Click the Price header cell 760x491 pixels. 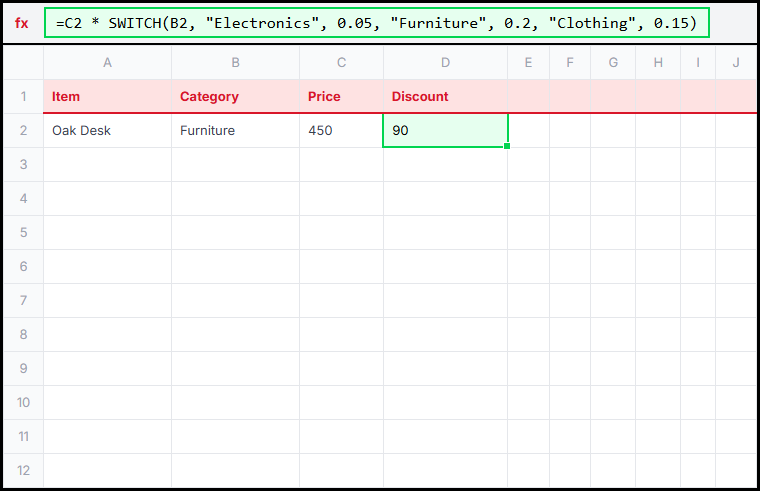click(341, 97)
